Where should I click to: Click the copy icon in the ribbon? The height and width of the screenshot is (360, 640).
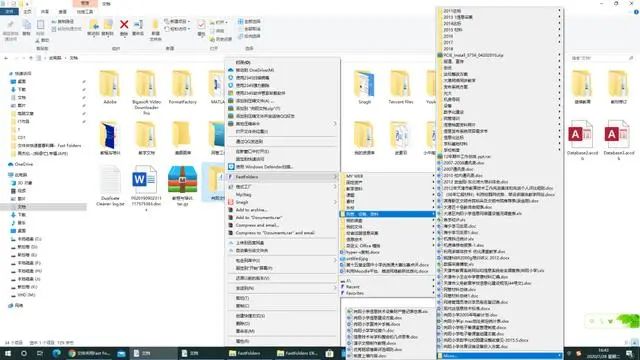tap(26, 25)
